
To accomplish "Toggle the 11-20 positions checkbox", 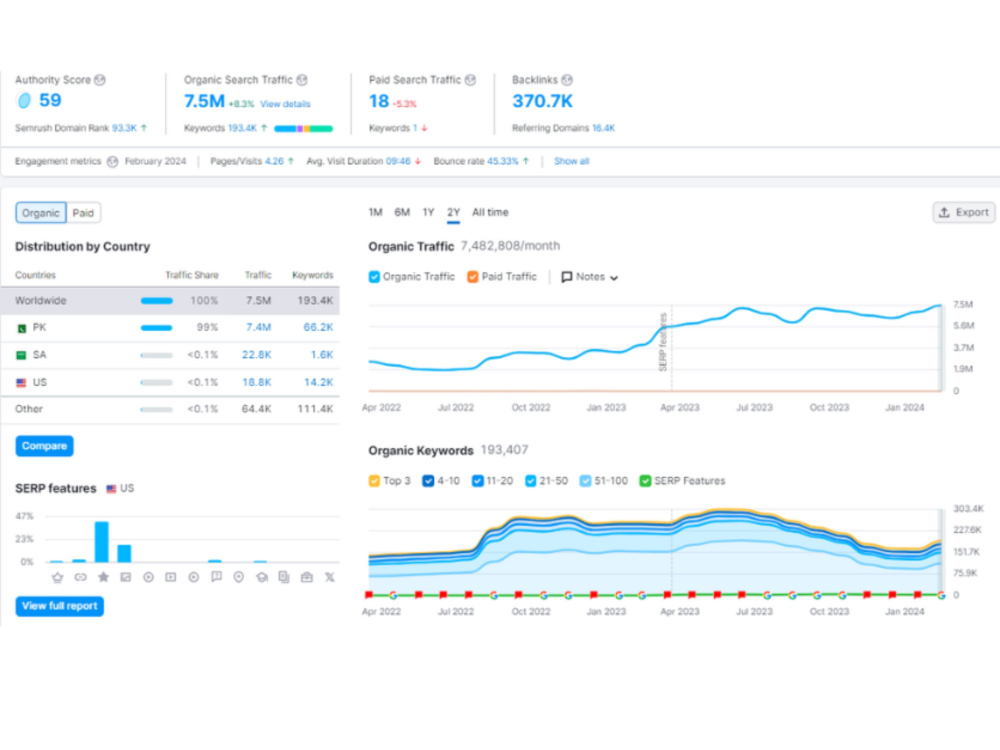I will point(477,481).
